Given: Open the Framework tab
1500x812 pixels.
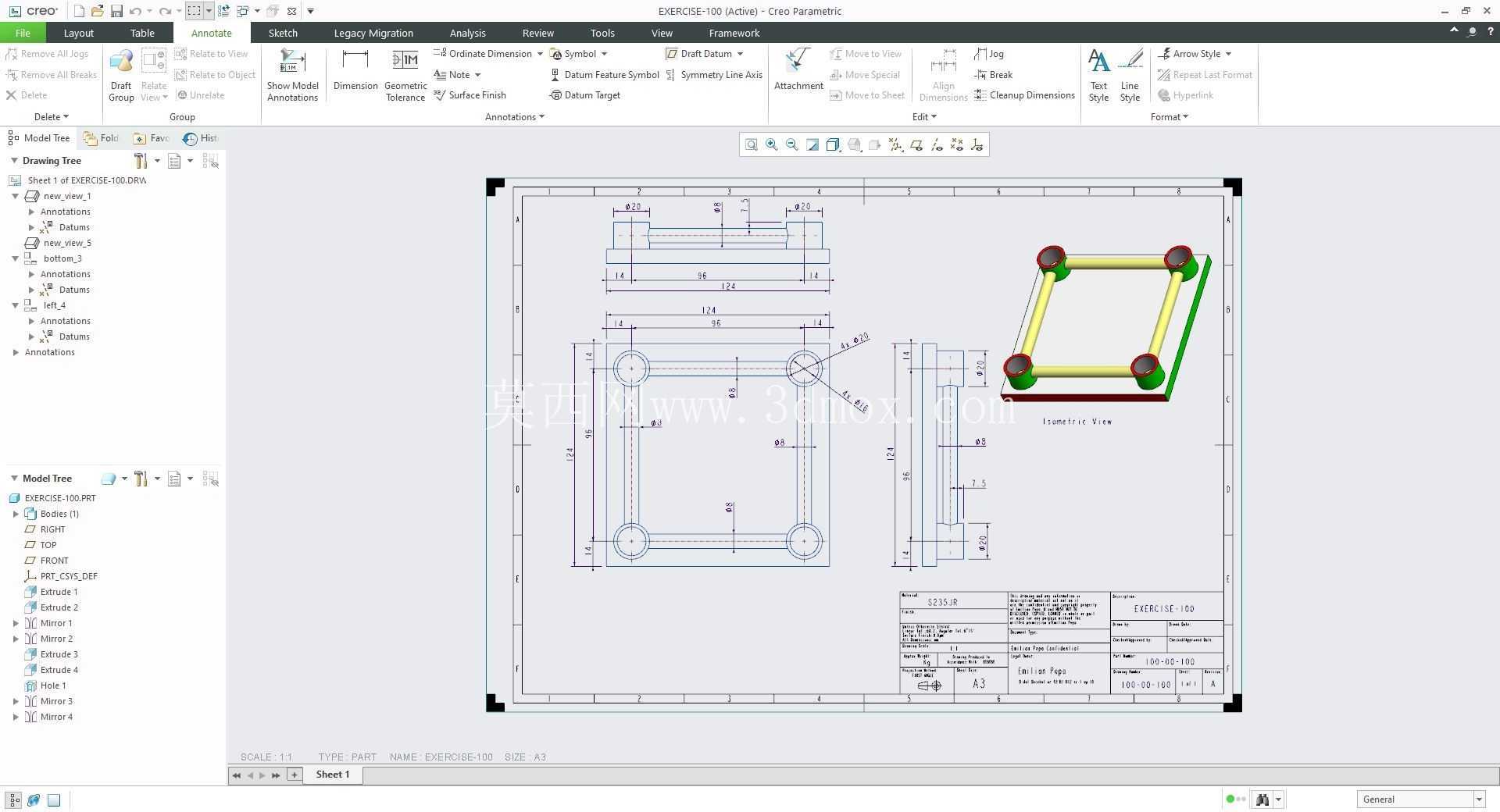Looking at the screenshot, I should point(734,33).
